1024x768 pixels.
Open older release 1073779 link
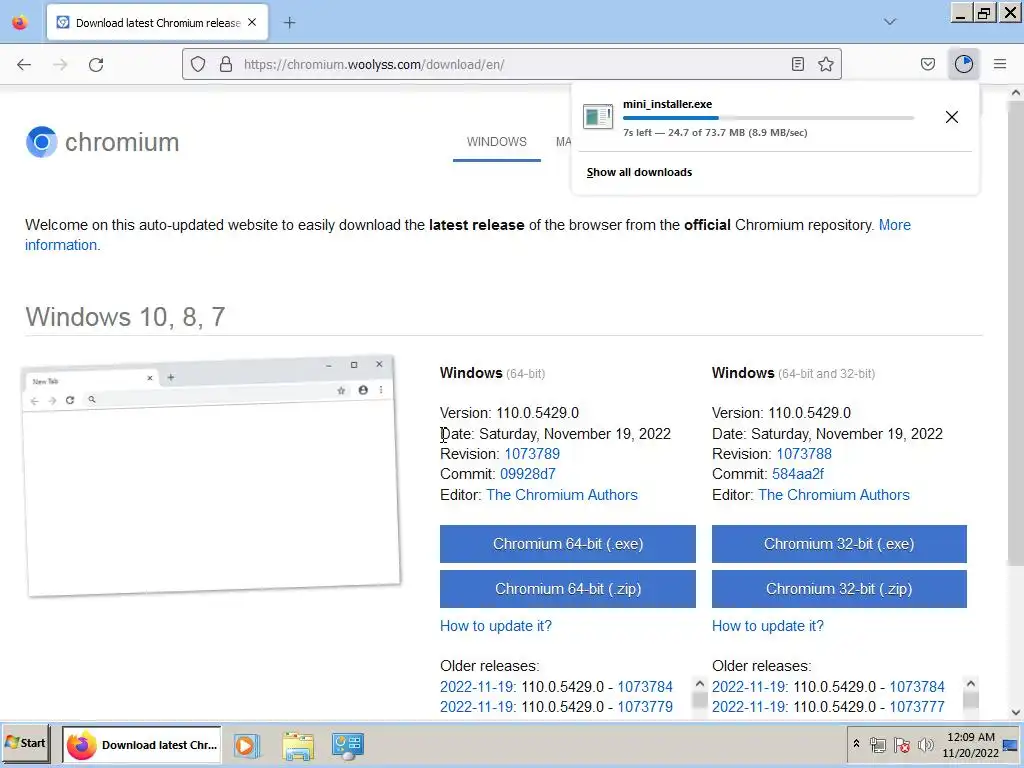[x=645, y=707]
